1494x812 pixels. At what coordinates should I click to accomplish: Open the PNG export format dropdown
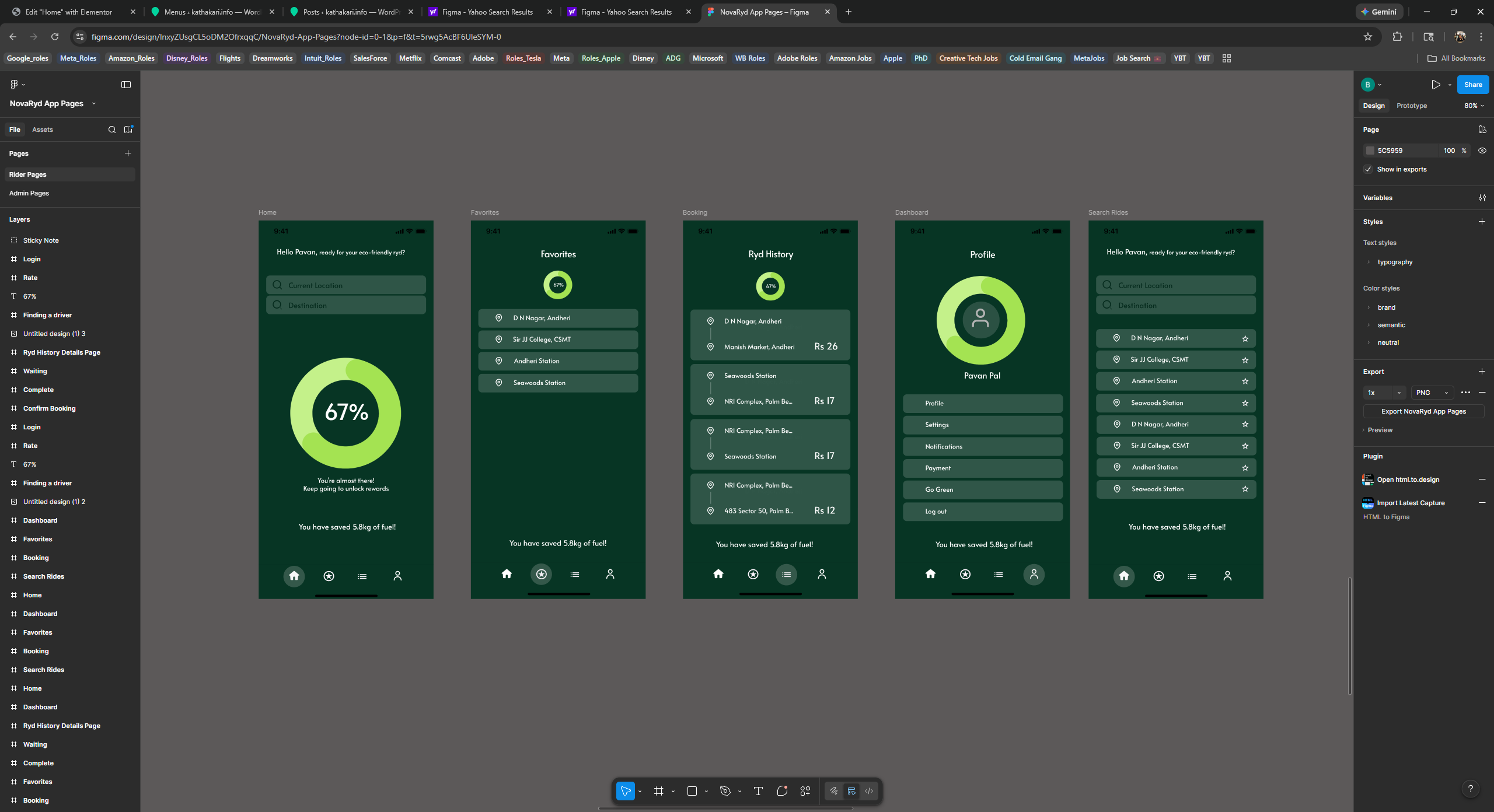pyautogui.click(x=1432, y=393)
